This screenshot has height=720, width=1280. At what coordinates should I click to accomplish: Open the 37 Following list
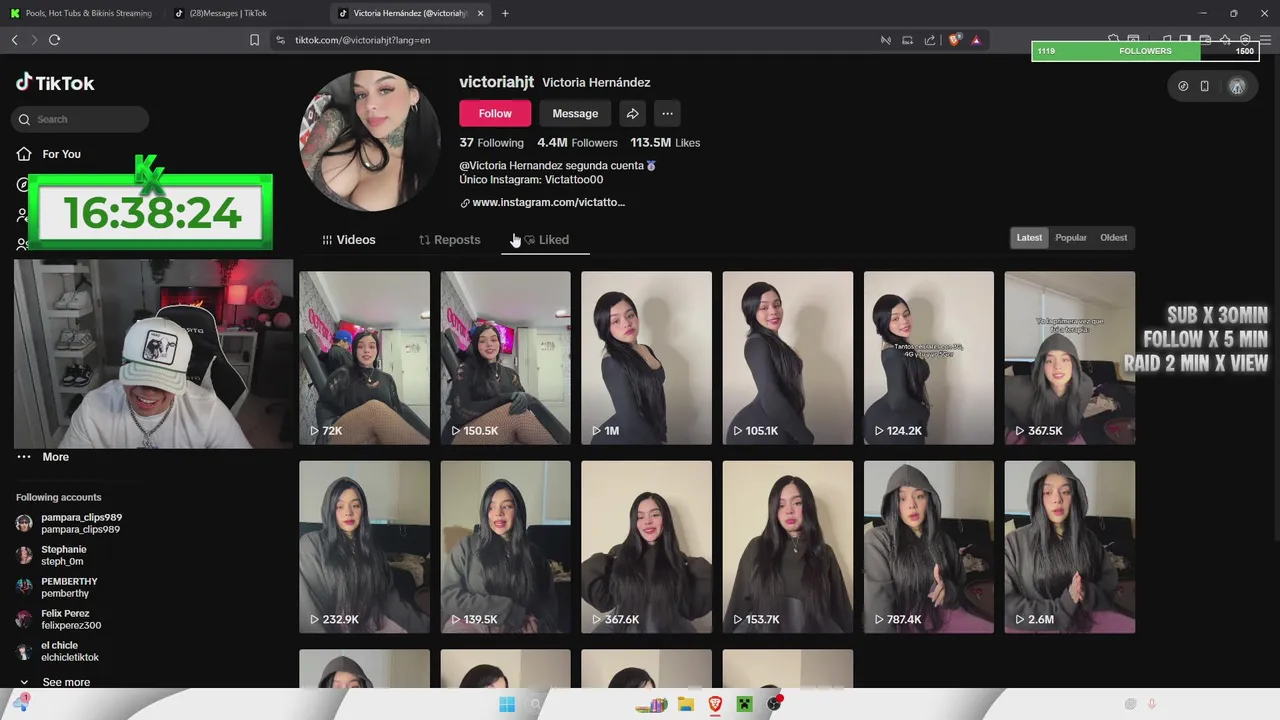click(x=491, y=143)
